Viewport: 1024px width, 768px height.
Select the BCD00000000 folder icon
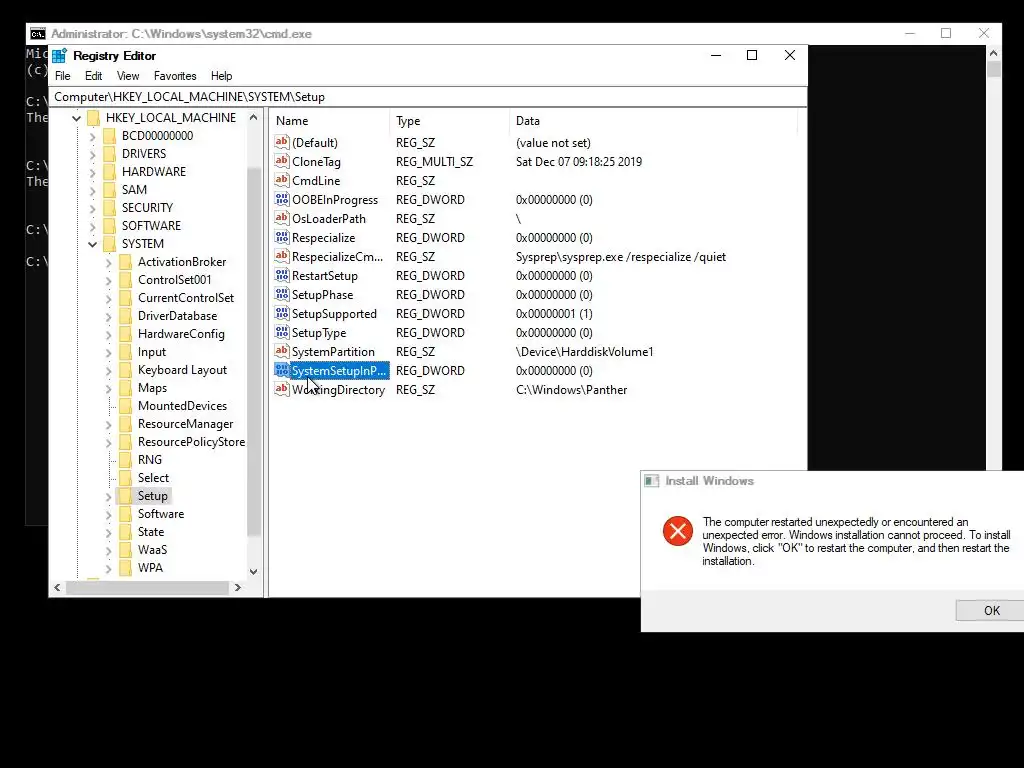coord(110,136)
